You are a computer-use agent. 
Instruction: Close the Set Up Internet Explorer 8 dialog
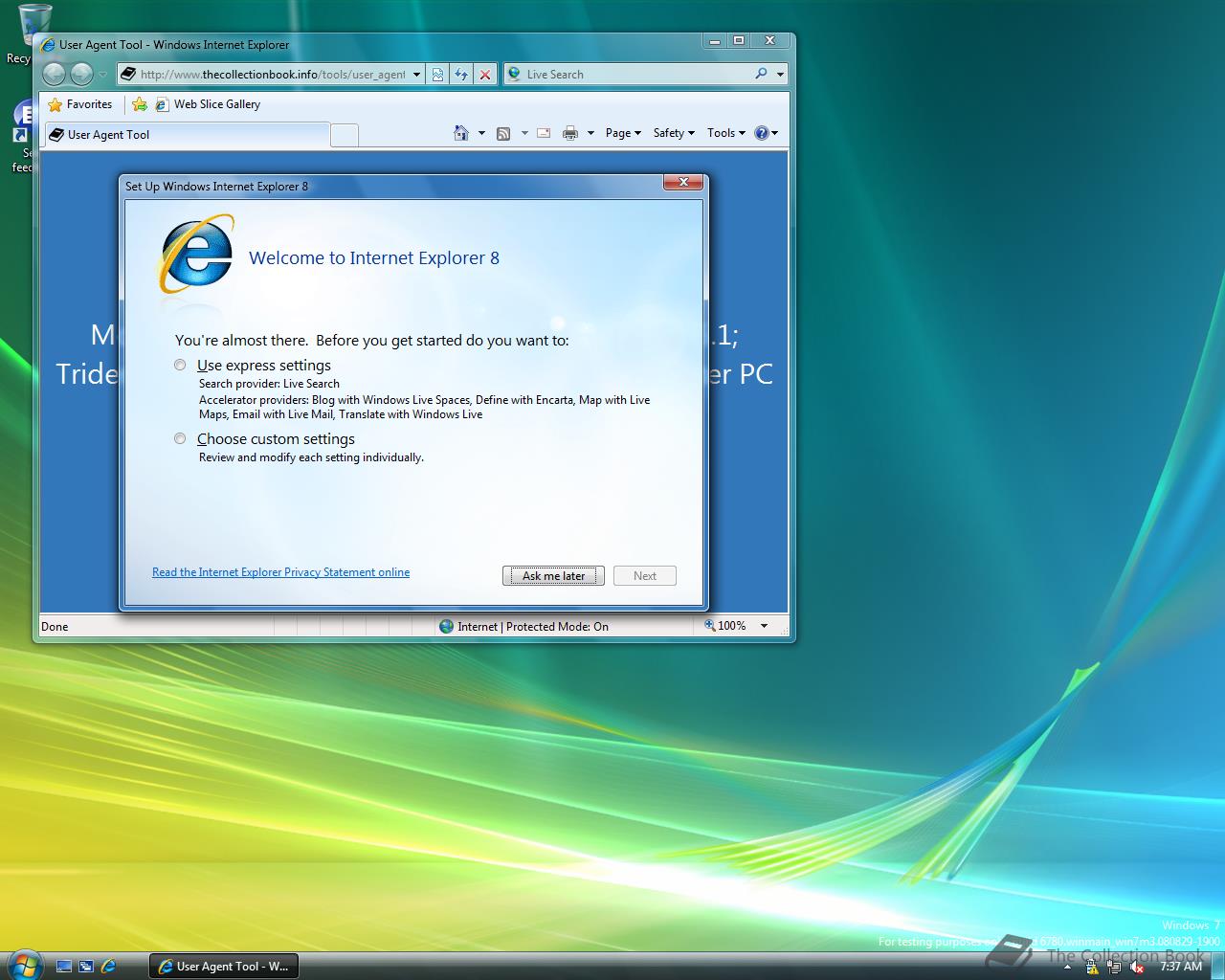point(683,182)
